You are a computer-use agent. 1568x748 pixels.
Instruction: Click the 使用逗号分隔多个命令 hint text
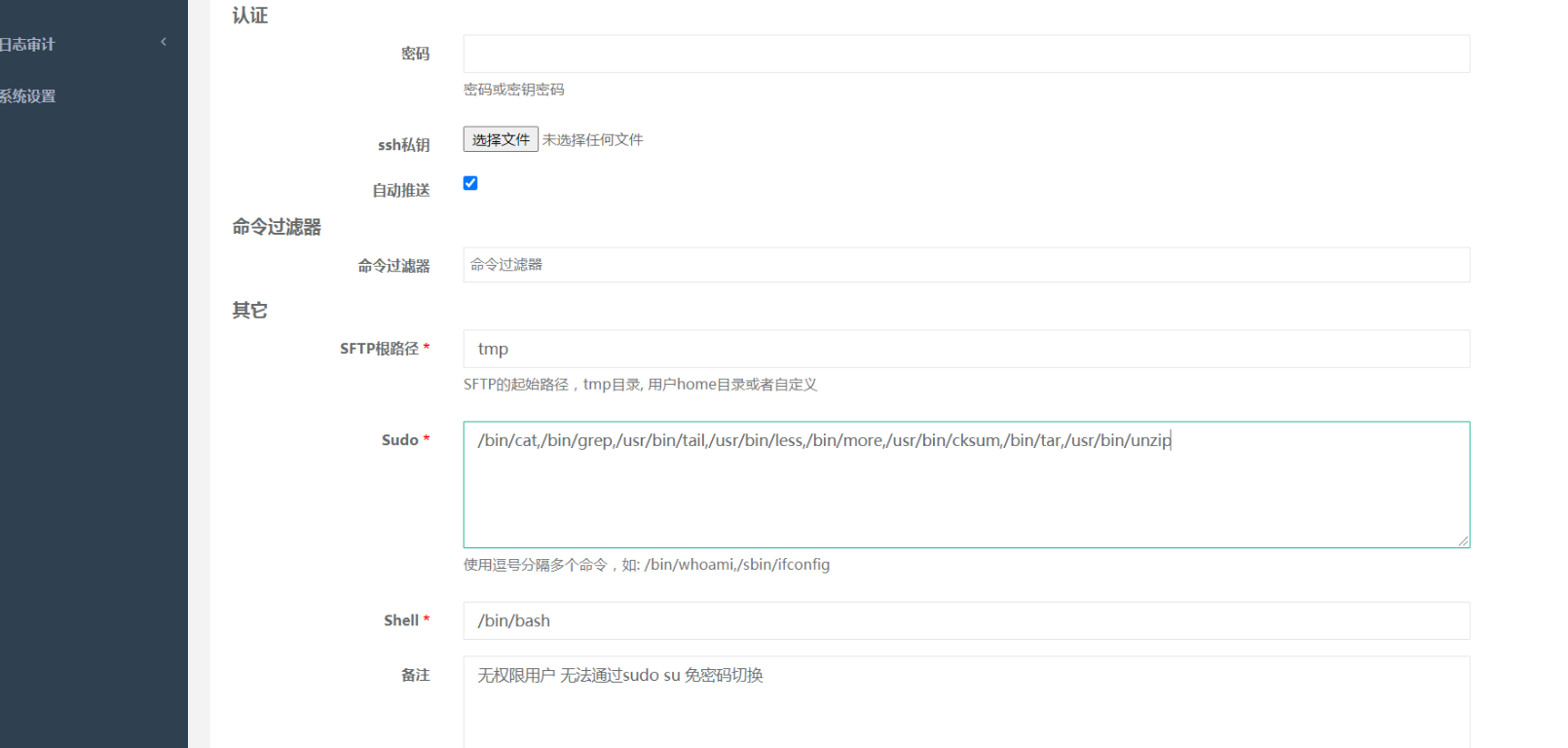point(647,565)
